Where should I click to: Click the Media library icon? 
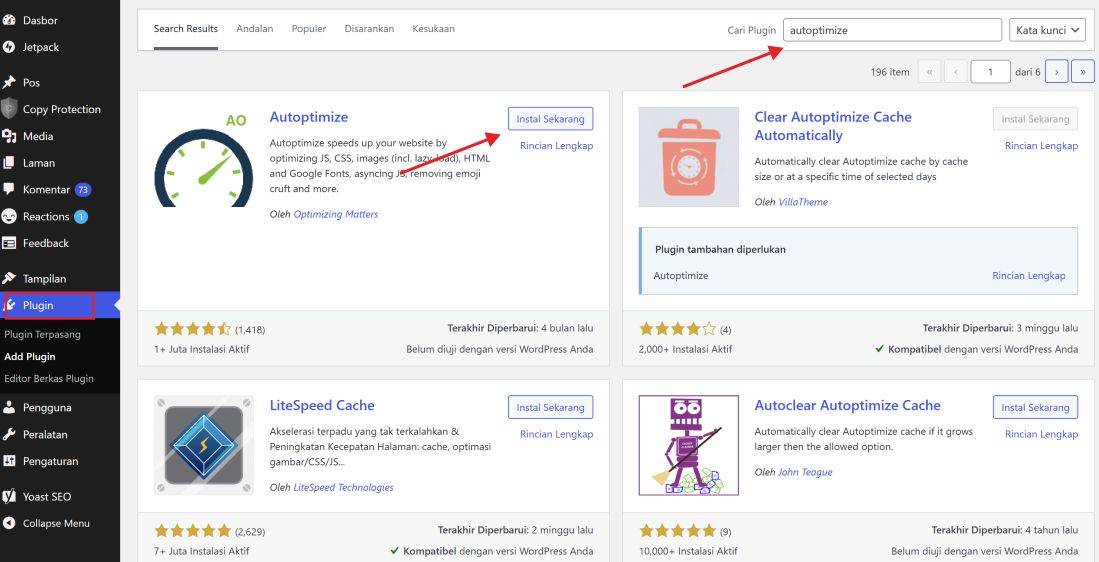9,136
